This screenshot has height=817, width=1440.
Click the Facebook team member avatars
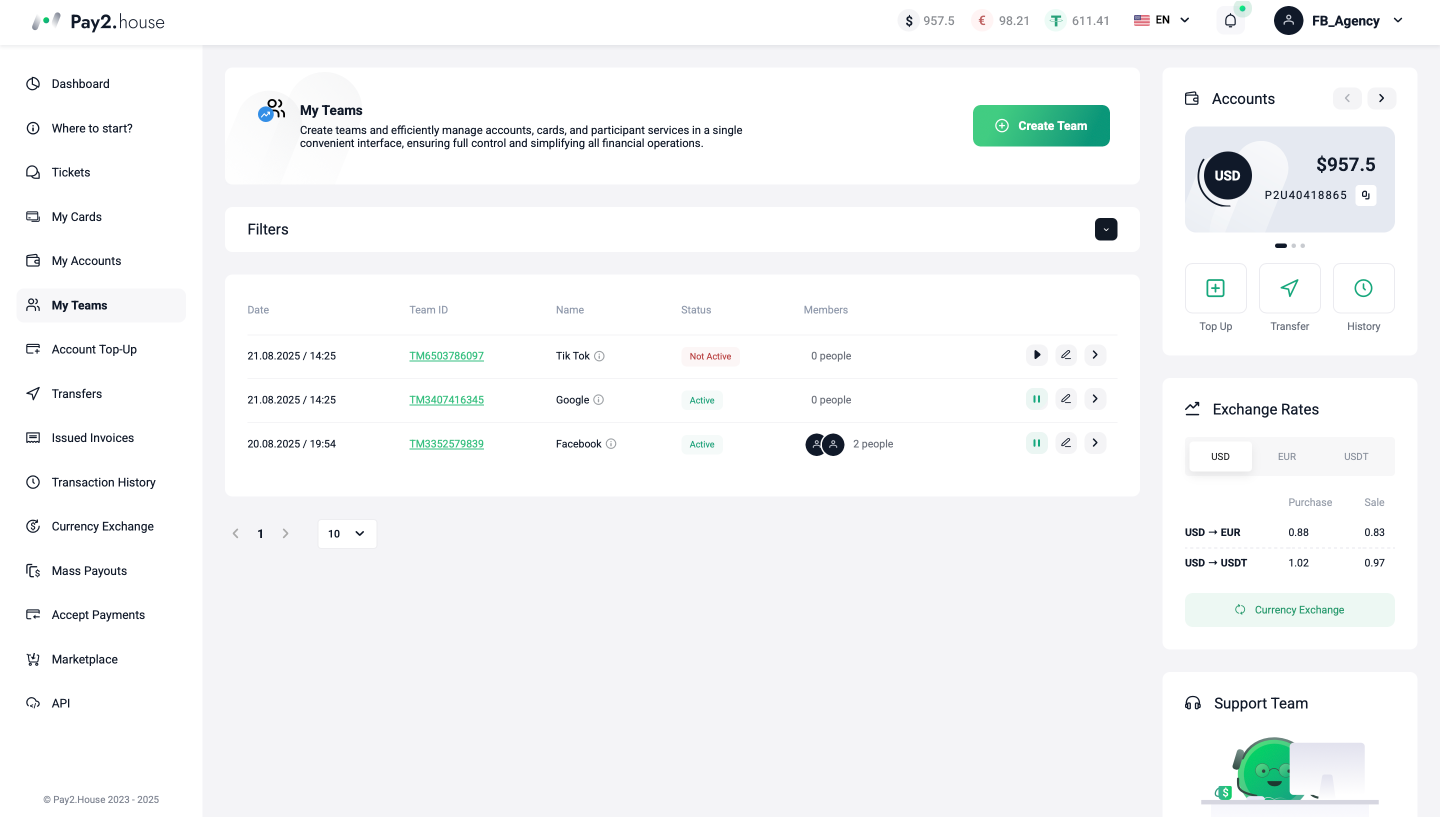click(825, 444)
